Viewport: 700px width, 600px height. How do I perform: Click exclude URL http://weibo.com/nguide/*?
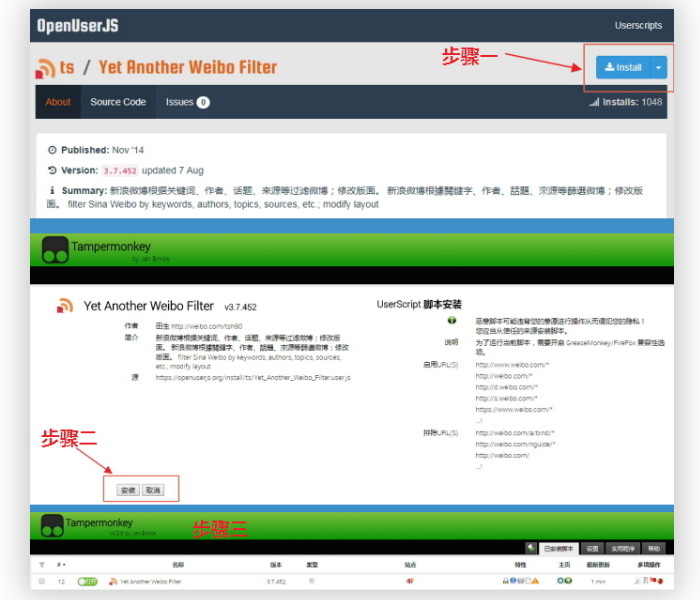515,444
